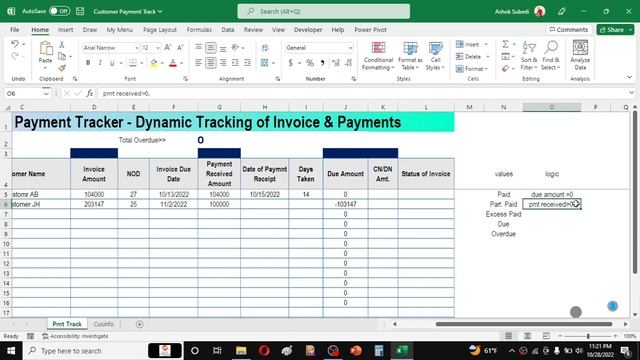Switch to the Insert tab
This screenshot has height=360, width=640.
(65, 30)
